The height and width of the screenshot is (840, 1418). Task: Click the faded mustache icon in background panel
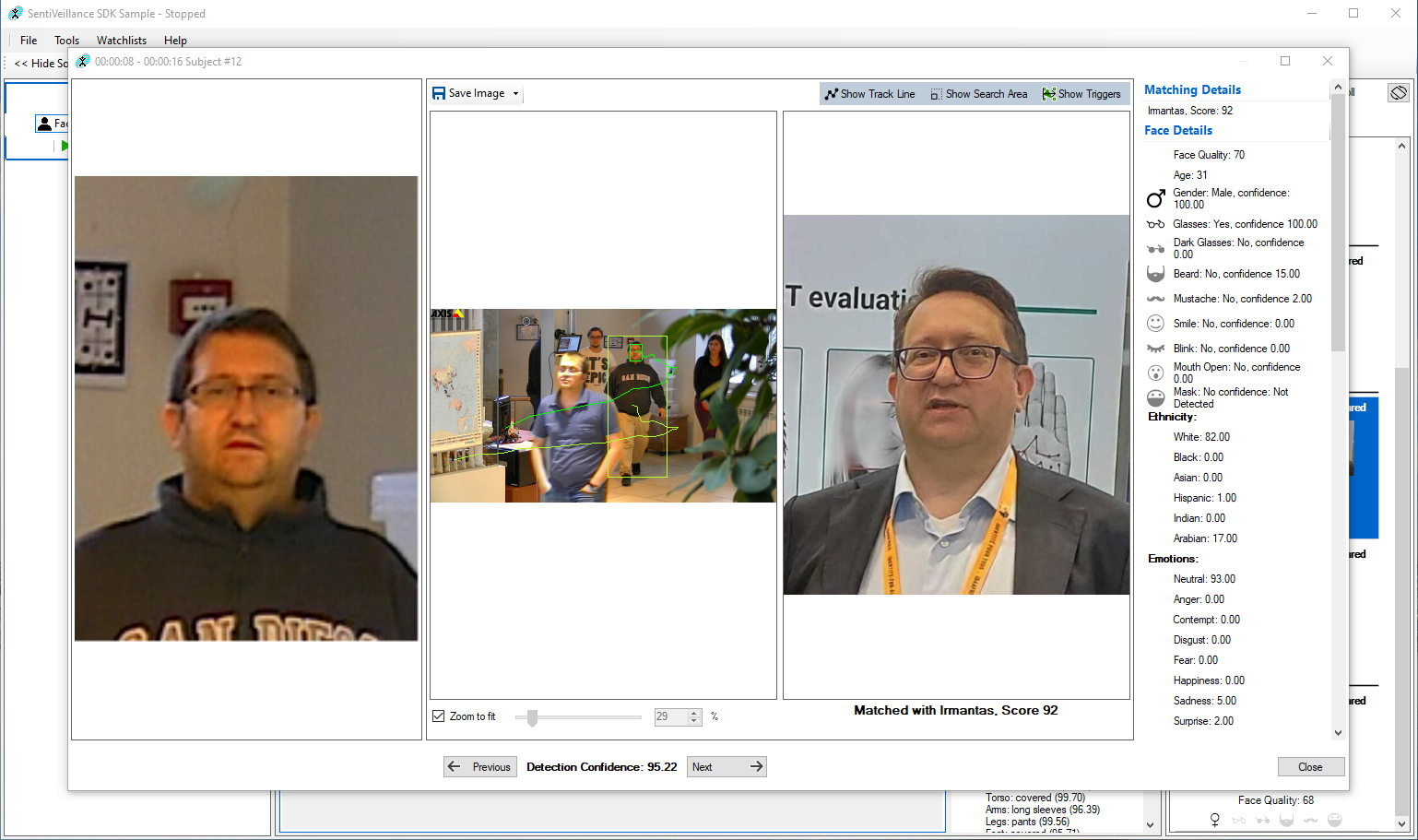point(1311,820)
